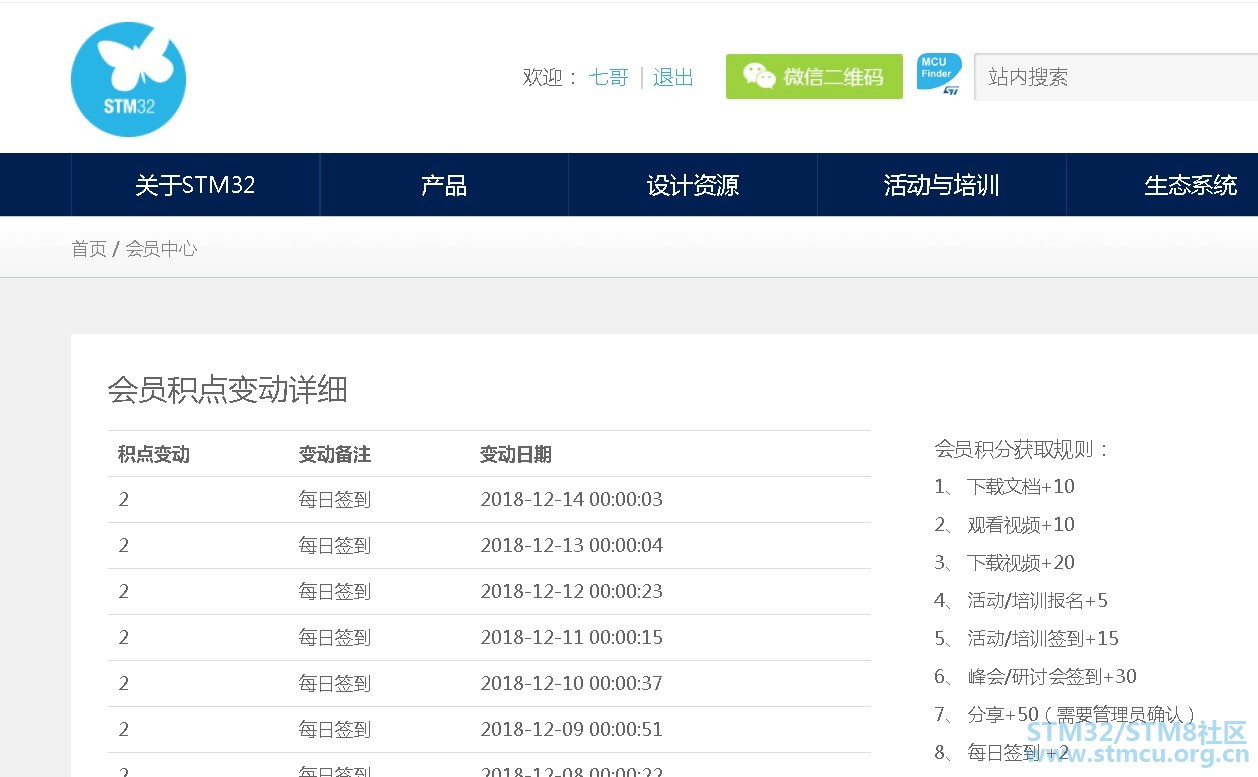1258x777 pixels.
Task: Click the 变动日期 column header
Action: [x=516, y=455]
